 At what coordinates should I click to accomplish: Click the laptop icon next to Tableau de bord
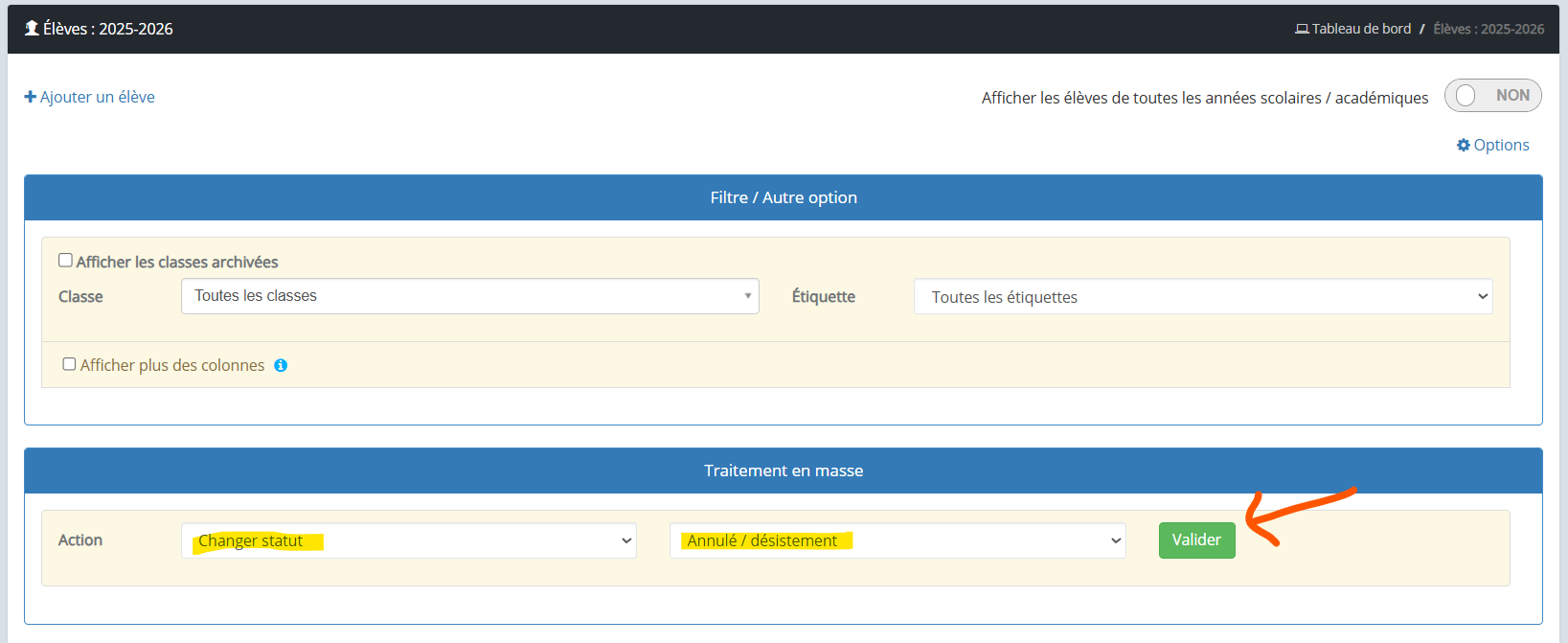point(1302,29)
